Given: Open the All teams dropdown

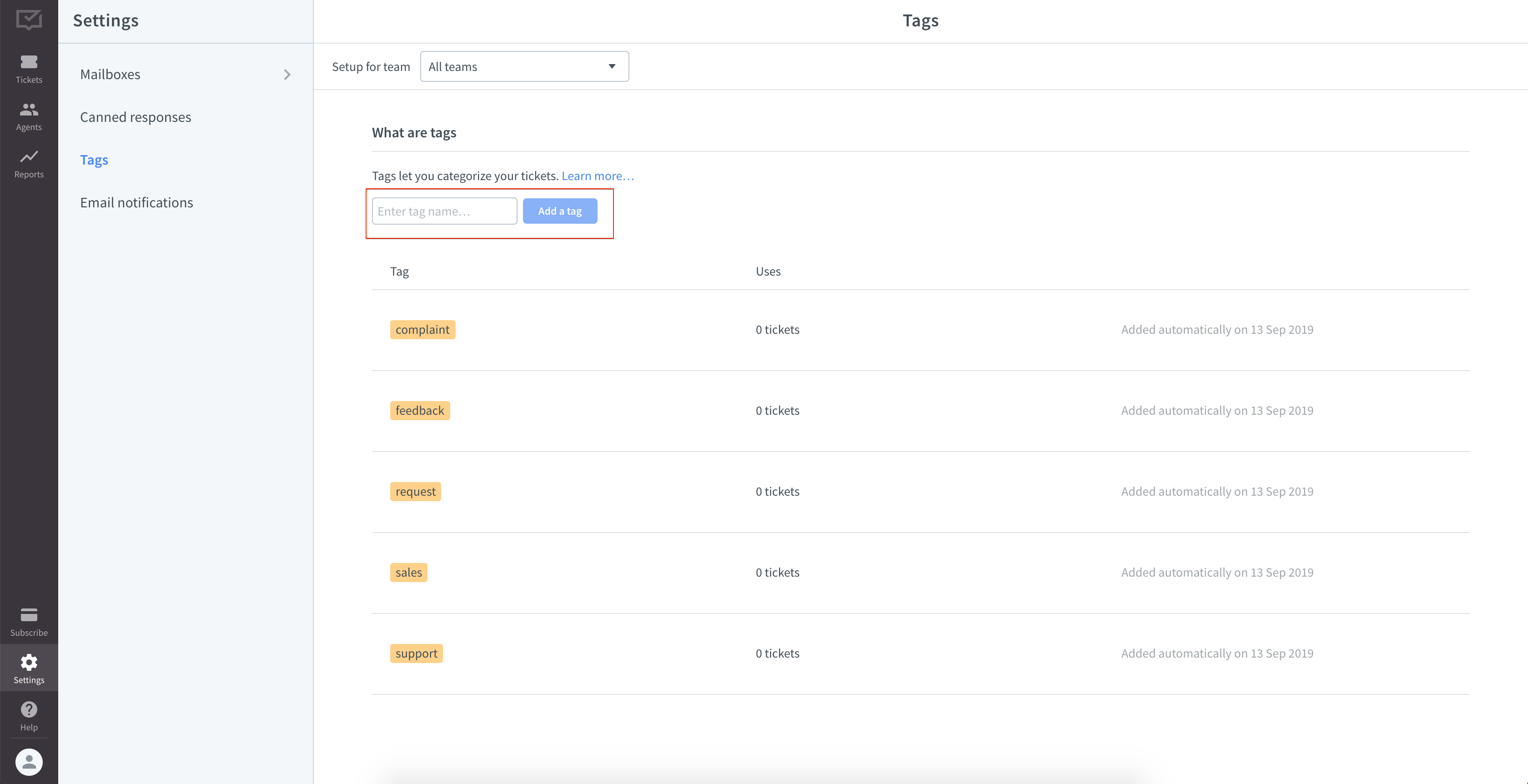Looking at the screenshot, I should (x=524, y=66).
